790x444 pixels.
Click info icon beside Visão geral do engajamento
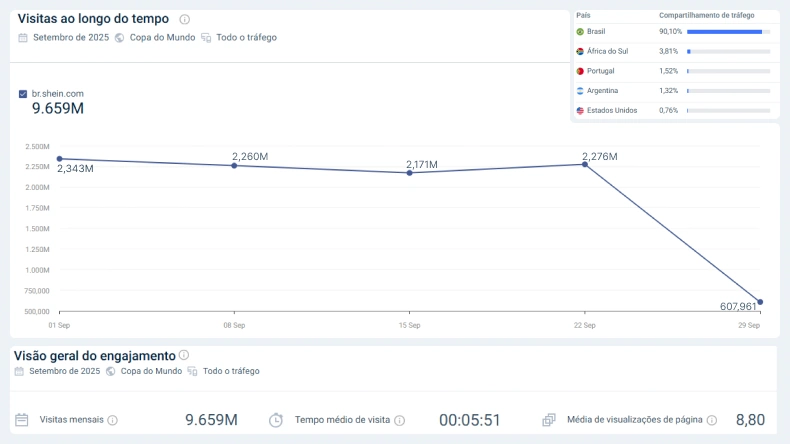tap(184, 355)
